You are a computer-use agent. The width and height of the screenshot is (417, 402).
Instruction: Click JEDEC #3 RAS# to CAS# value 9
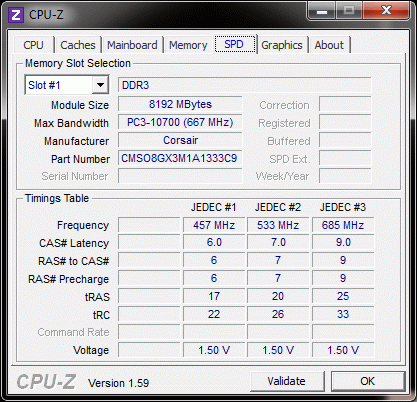(x=343, y=260)
